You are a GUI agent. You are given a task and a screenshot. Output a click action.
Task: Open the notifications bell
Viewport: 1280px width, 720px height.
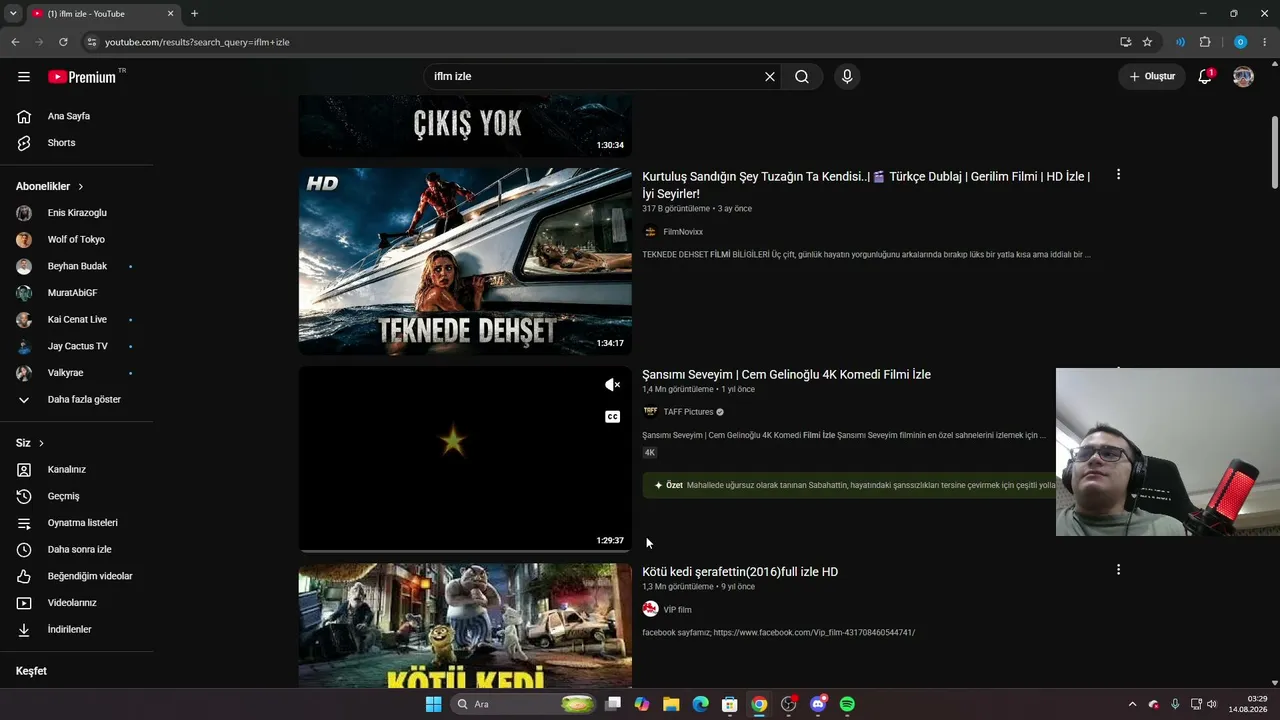1205,77
